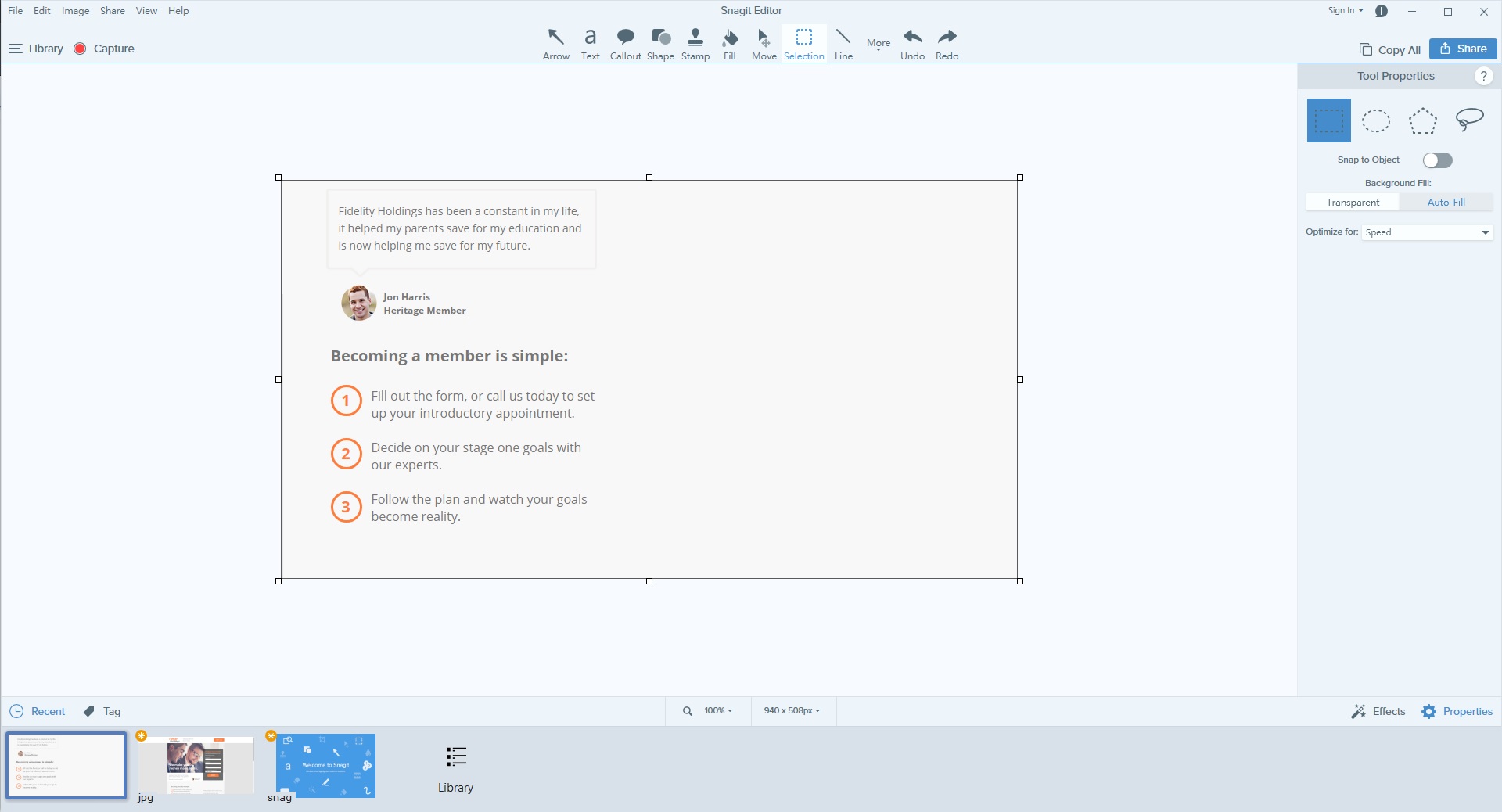The width and height of the screenshot is (1502, 812).
Task: Open the File menu
Action: (15, 11)
